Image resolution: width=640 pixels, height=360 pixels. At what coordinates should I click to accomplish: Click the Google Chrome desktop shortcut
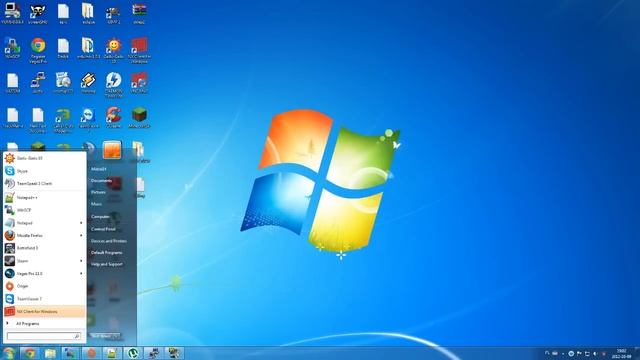coord(38,50)
